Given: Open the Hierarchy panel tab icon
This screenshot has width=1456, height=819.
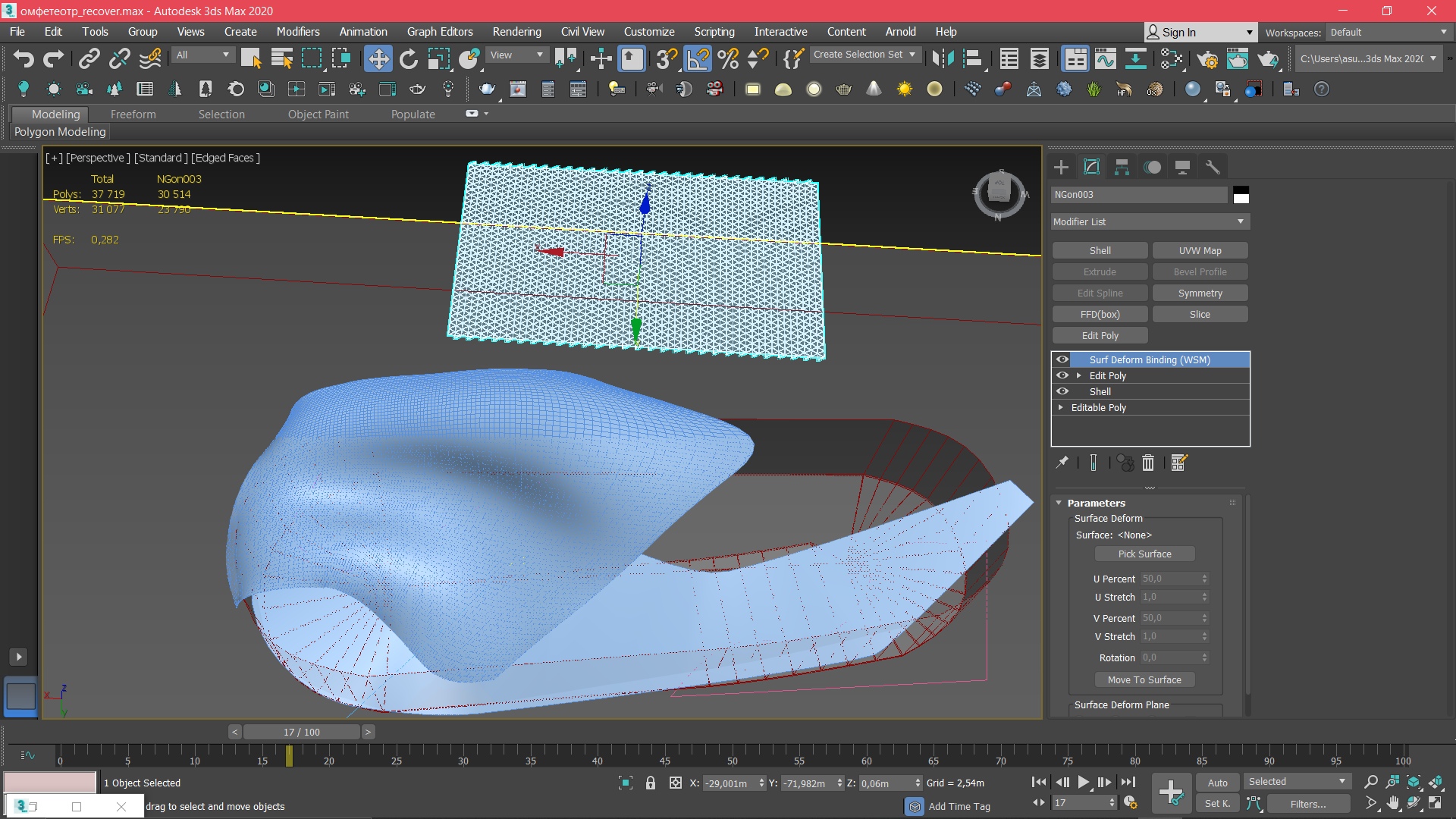Looking at the screenshot, I should click(1122, 167).
